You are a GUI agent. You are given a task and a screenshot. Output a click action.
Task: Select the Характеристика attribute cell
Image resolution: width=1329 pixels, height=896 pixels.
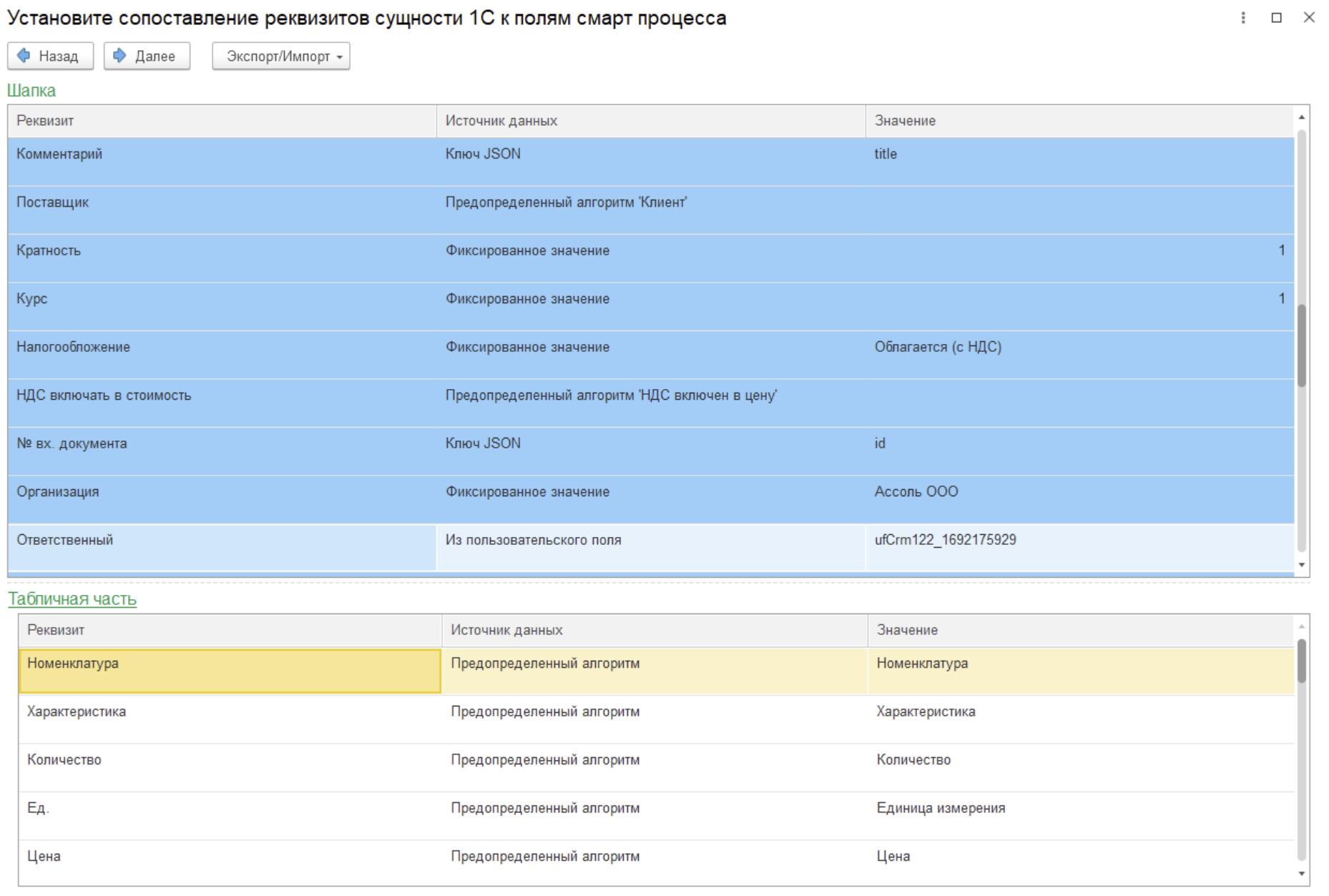230,719
